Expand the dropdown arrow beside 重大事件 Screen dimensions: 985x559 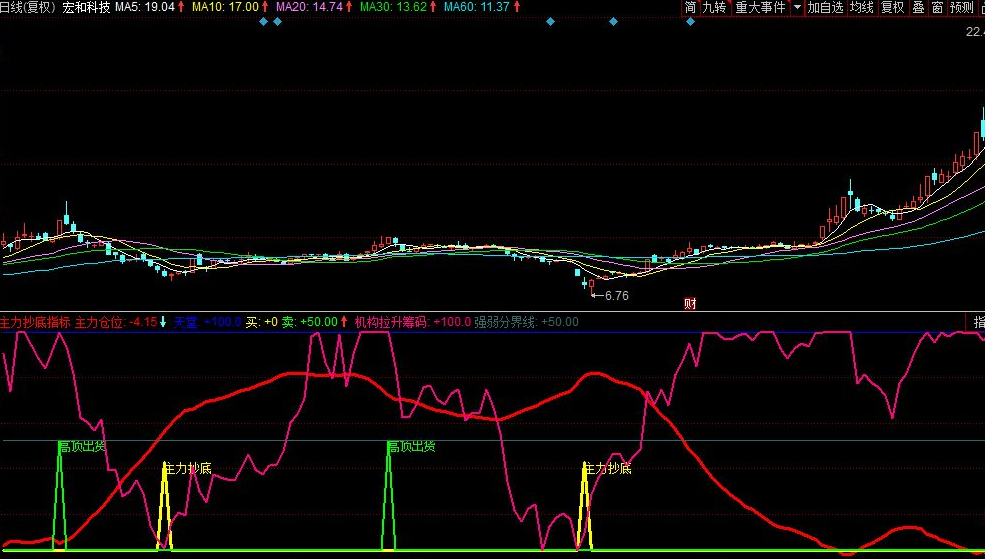[797, 8]
